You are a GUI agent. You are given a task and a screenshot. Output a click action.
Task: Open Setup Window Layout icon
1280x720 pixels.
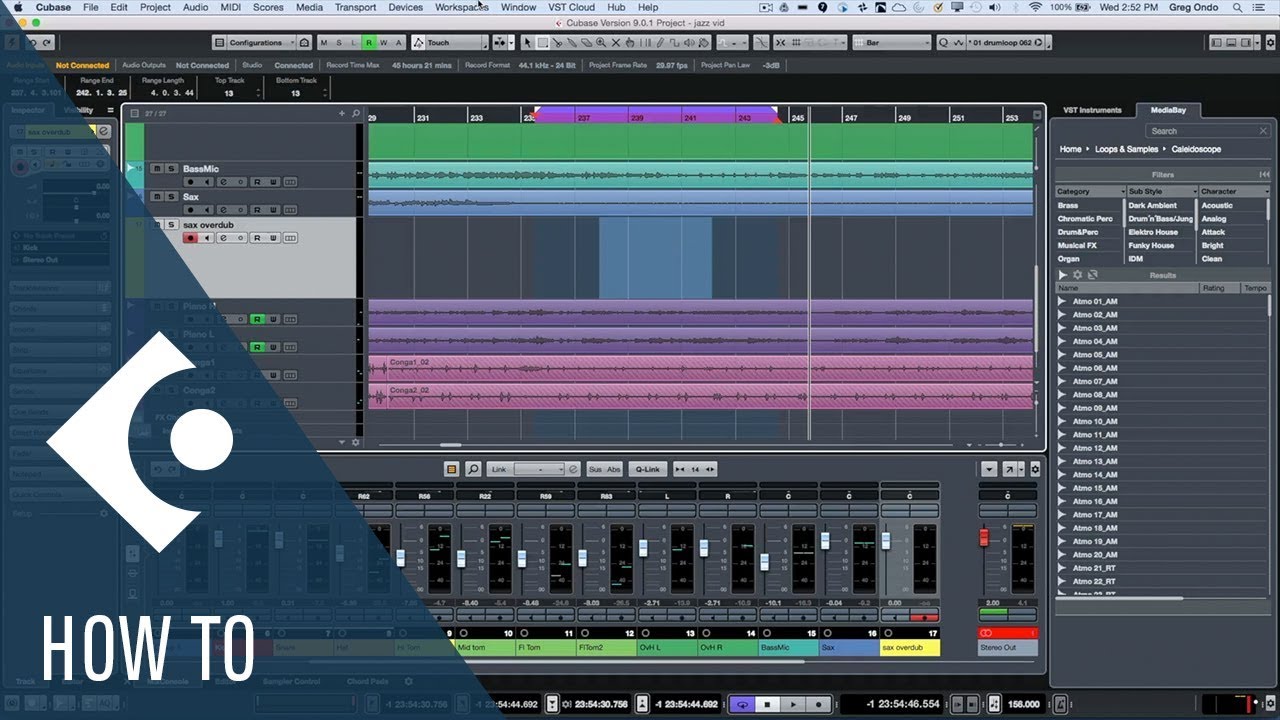1257,43
